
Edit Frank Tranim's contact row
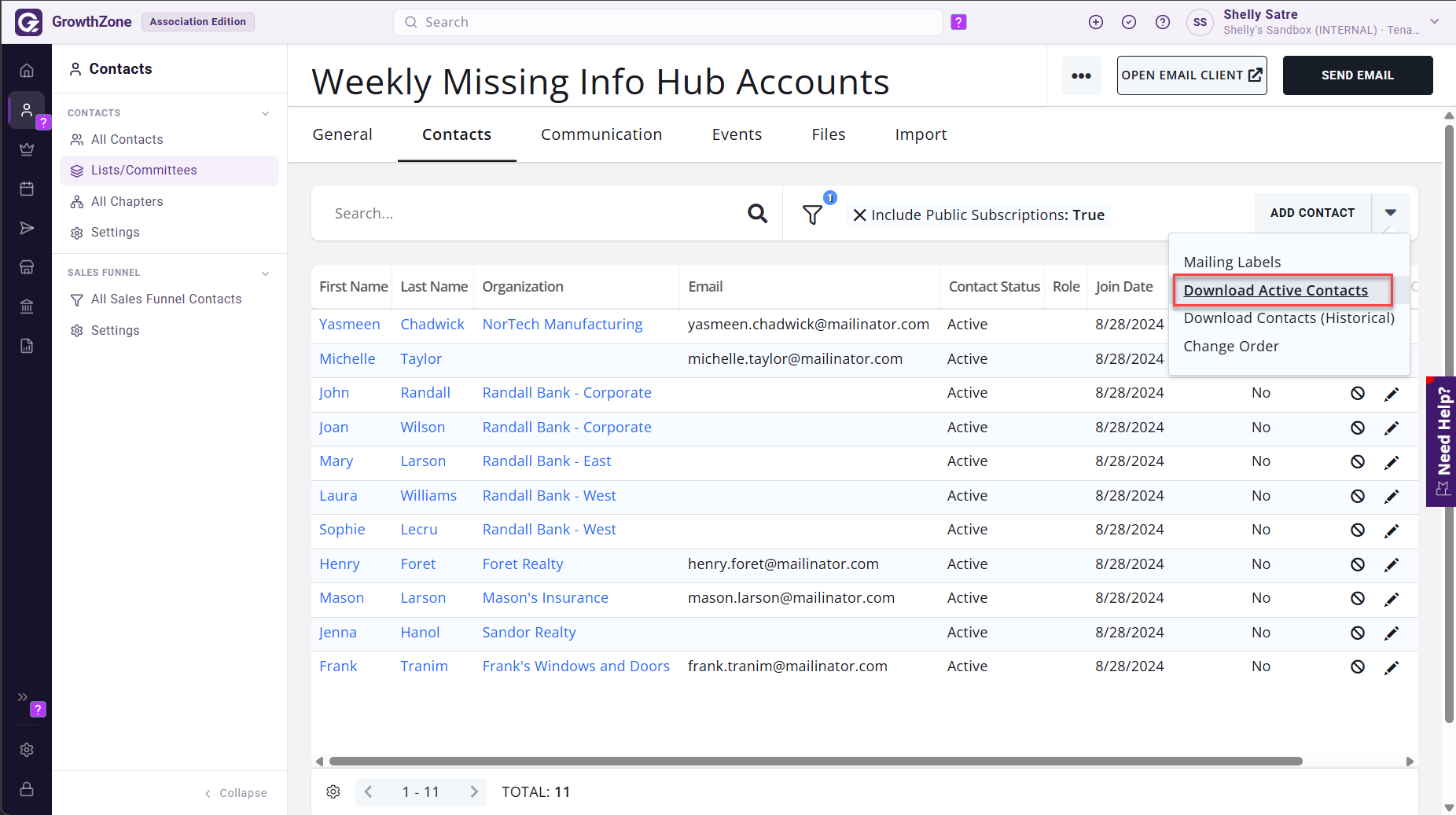coord(1392,666)
